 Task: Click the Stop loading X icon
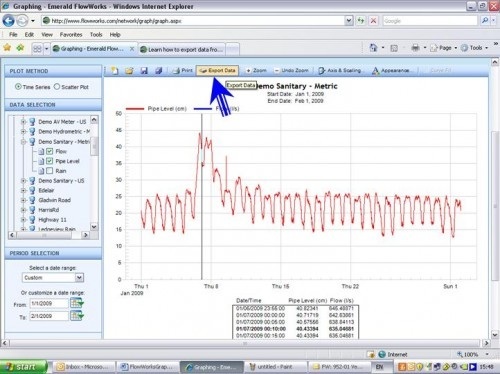(x=373, y=21)
